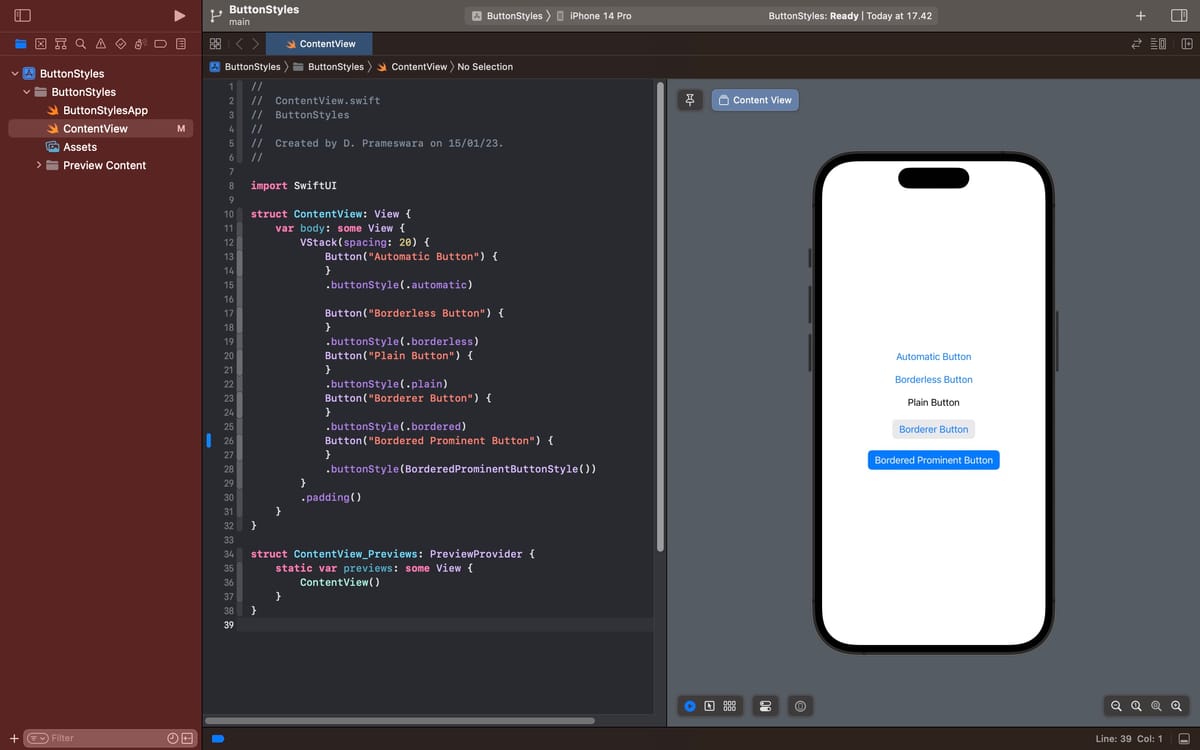The image size is (1200, 750).
Task: Zoom in the preview canvas
Action: pyautogui.click(x=1176, y=706)
